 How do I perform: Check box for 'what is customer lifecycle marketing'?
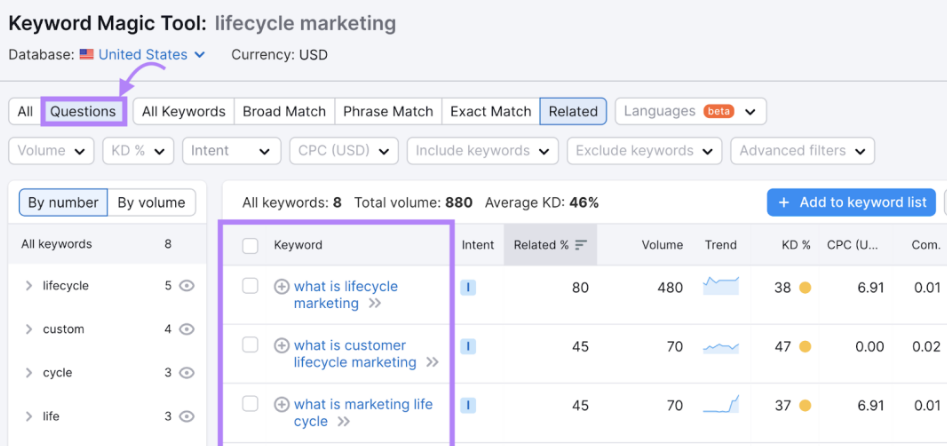point(250,345)
